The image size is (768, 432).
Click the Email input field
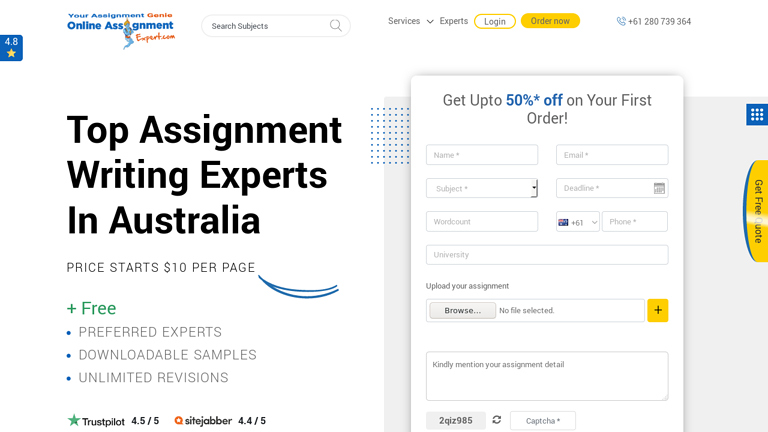(x=612, y=155)
